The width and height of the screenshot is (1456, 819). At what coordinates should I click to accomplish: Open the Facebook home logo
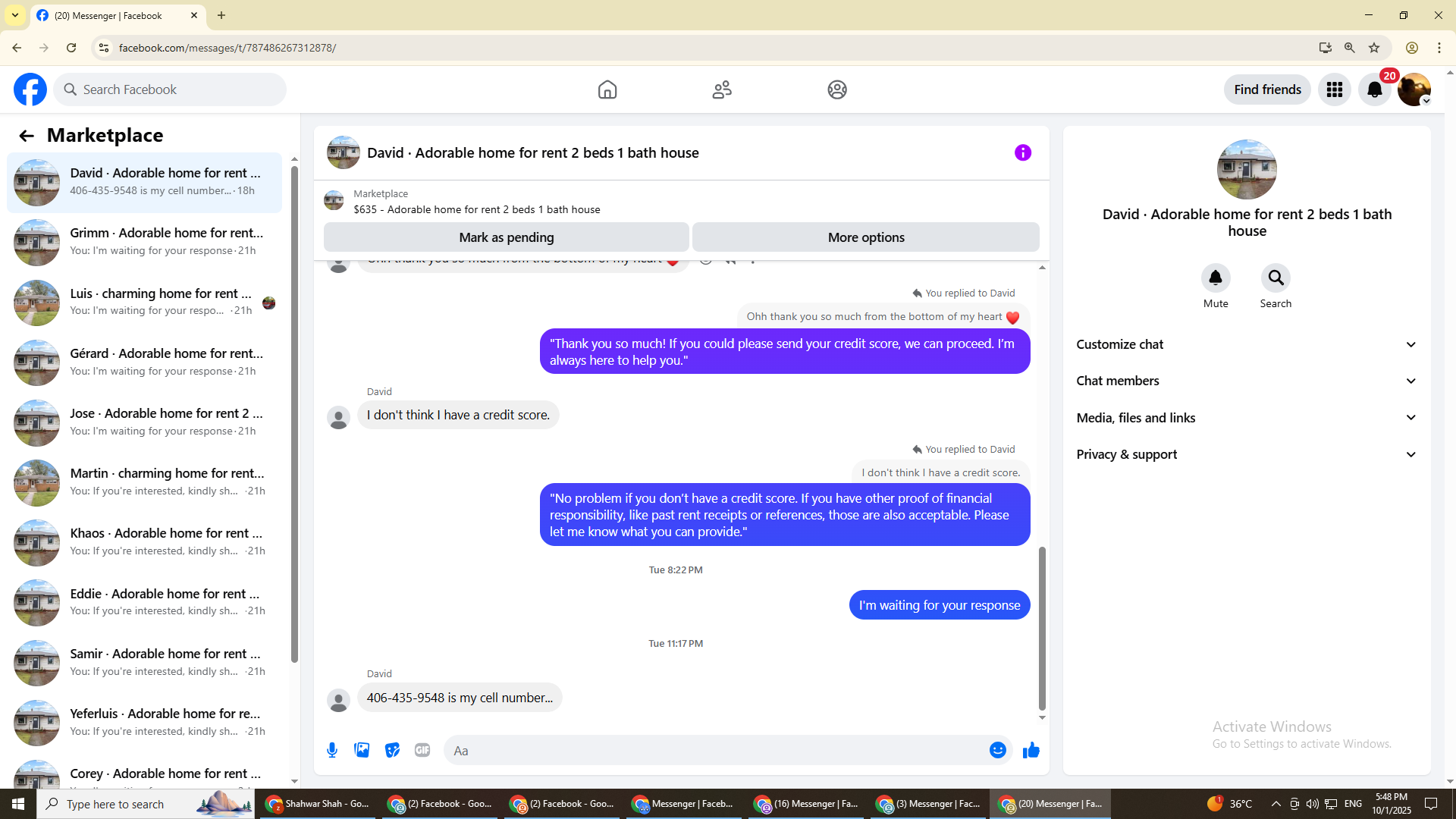pyautogui.click(x=30, y=89)
